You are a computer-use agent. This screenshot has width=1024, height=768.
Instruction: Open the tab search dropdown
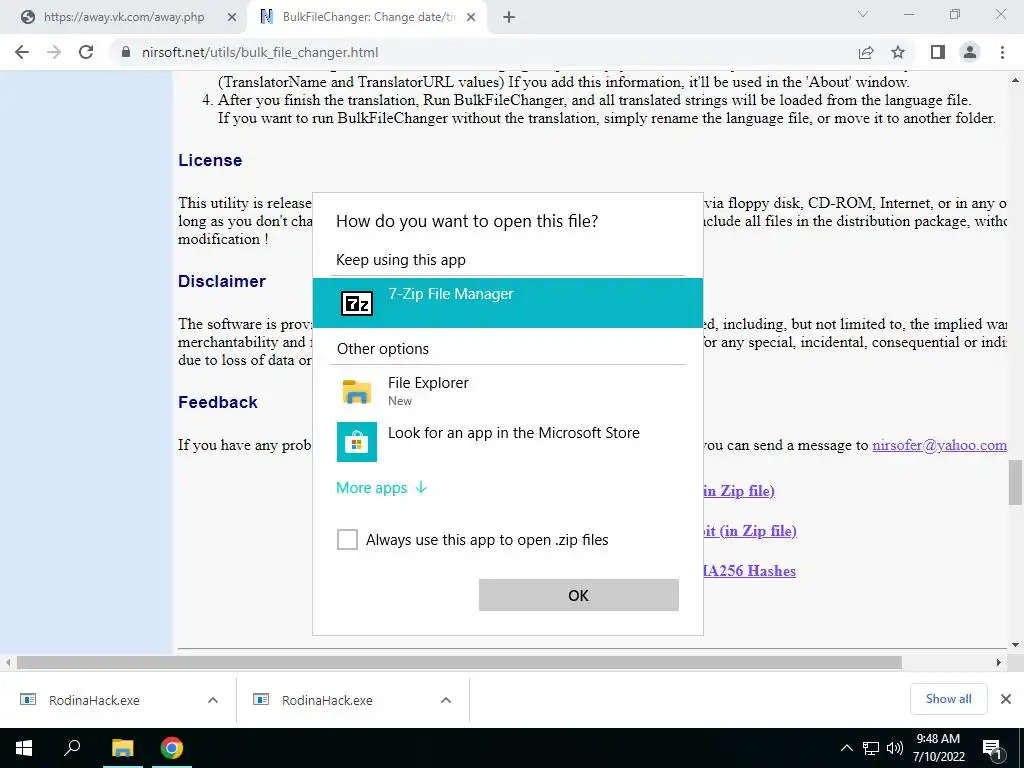coord(863,14)
